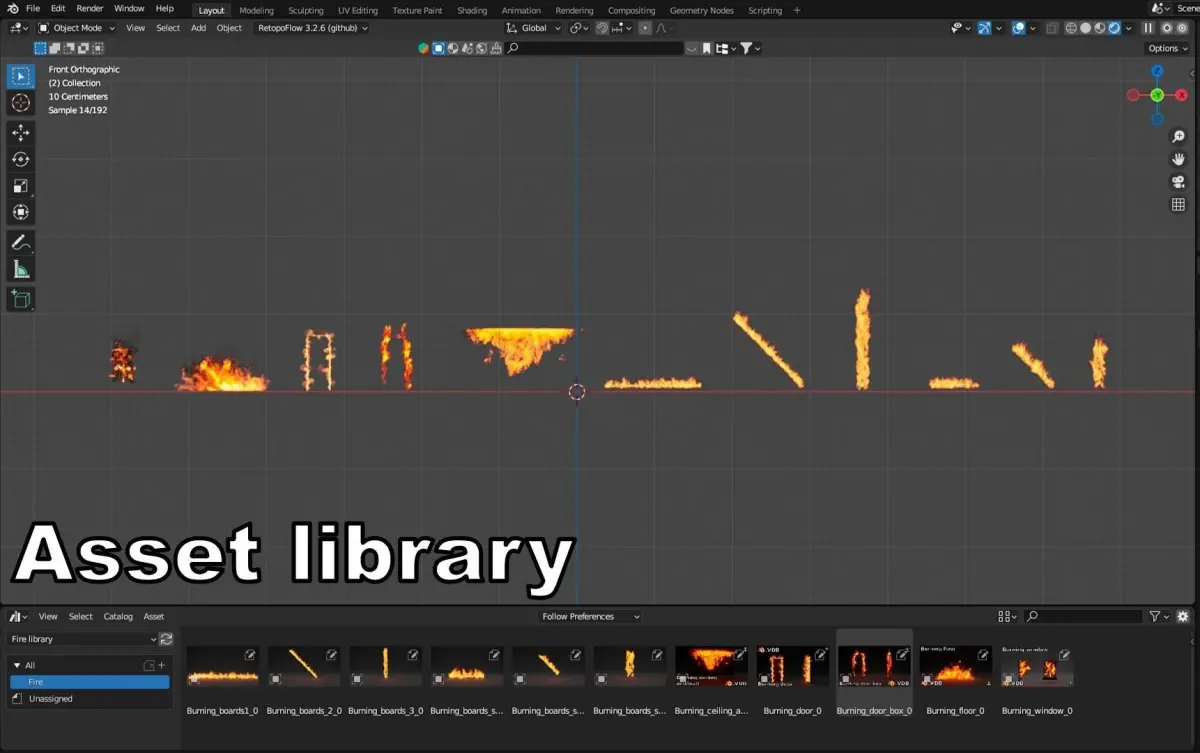Screen dimensions: 1200x753
Task: Click the asset browser search field
Action: [1084, 617]
